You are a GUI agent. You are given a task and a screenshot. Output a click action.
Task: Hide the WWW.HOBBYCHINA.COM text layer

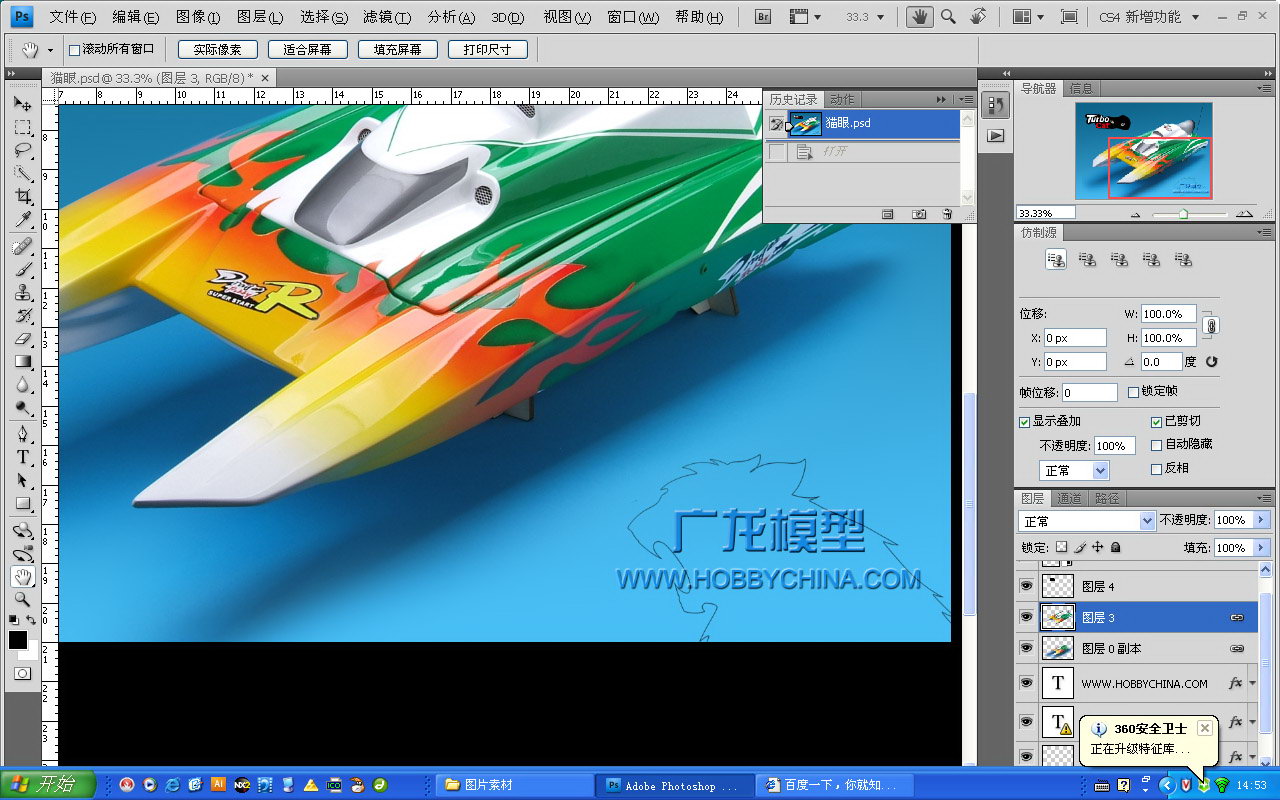(x=1026, y=683)
